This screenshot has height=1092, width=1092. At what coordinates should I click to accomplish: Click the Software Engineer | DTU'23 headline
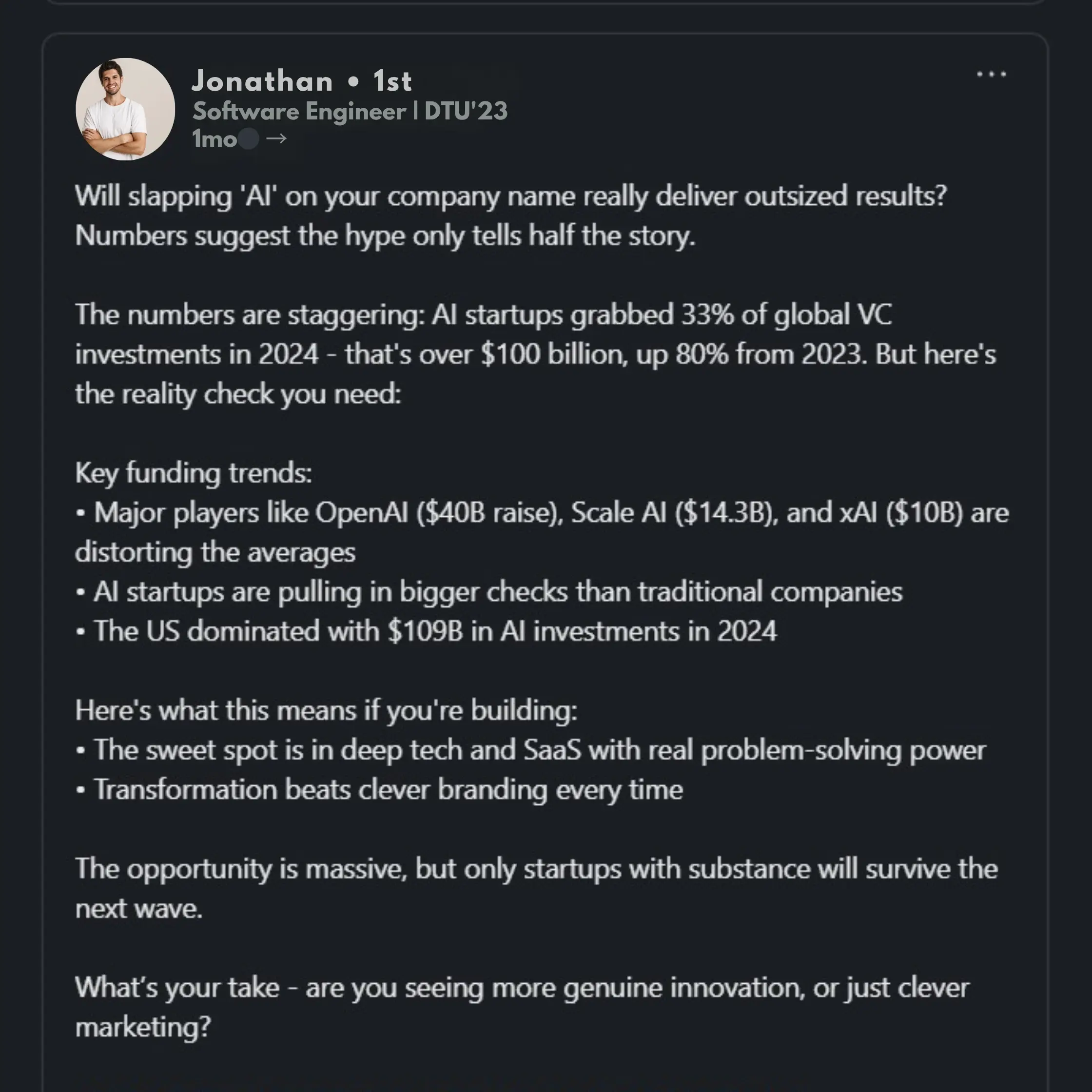[x=350, y=111]
